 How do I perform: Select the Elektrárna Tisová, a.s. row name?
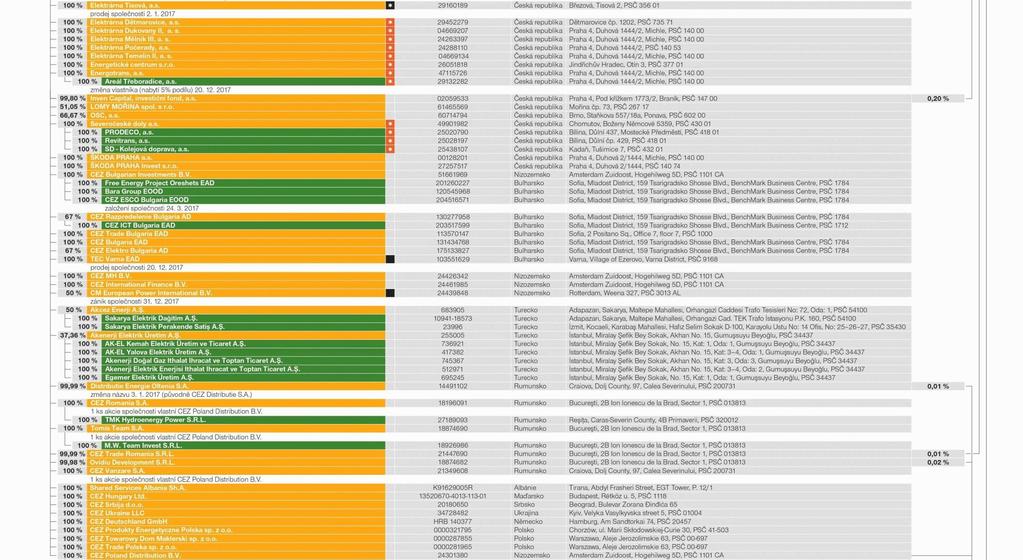[125, 5]
